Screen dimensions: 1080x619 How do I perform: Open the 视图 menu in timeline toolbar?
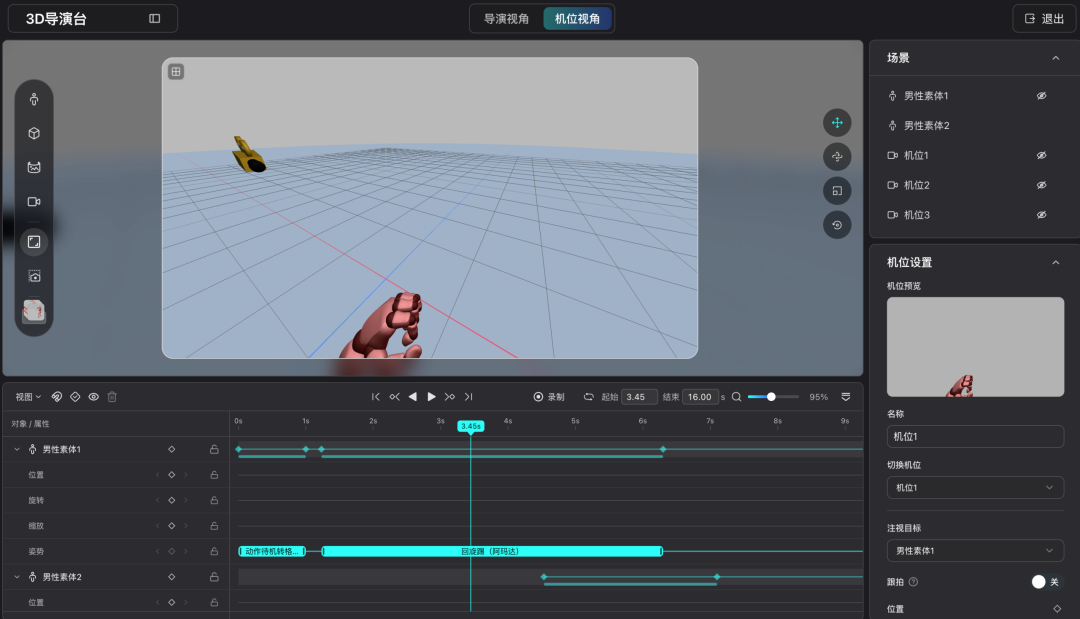click(x=28, y=397)
